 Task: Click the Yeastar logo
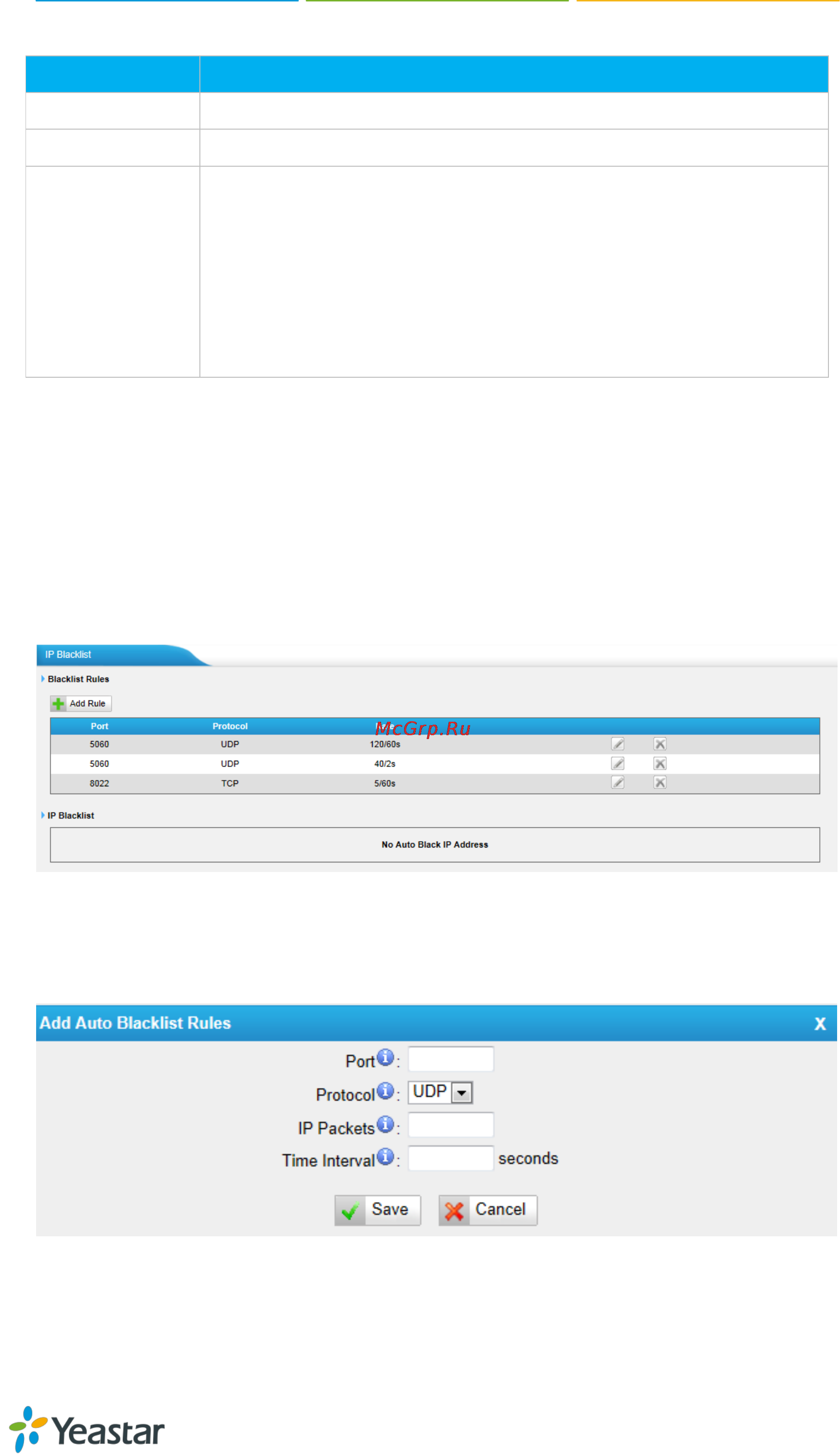(x=87, y=1430)
